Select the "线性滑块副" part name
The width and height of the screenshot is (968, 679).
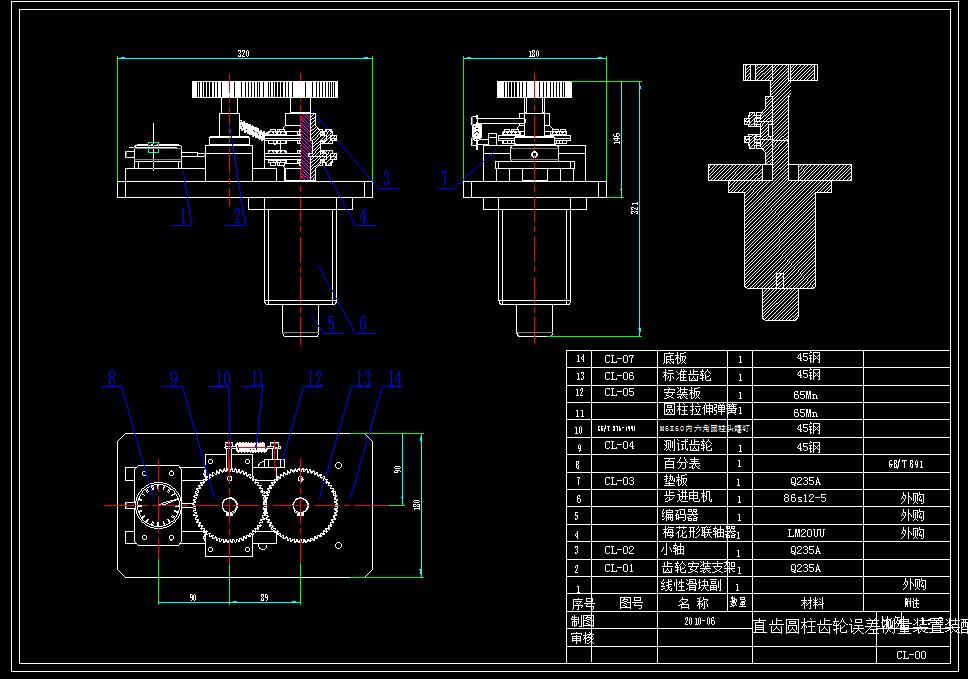(x=691, y=585)
